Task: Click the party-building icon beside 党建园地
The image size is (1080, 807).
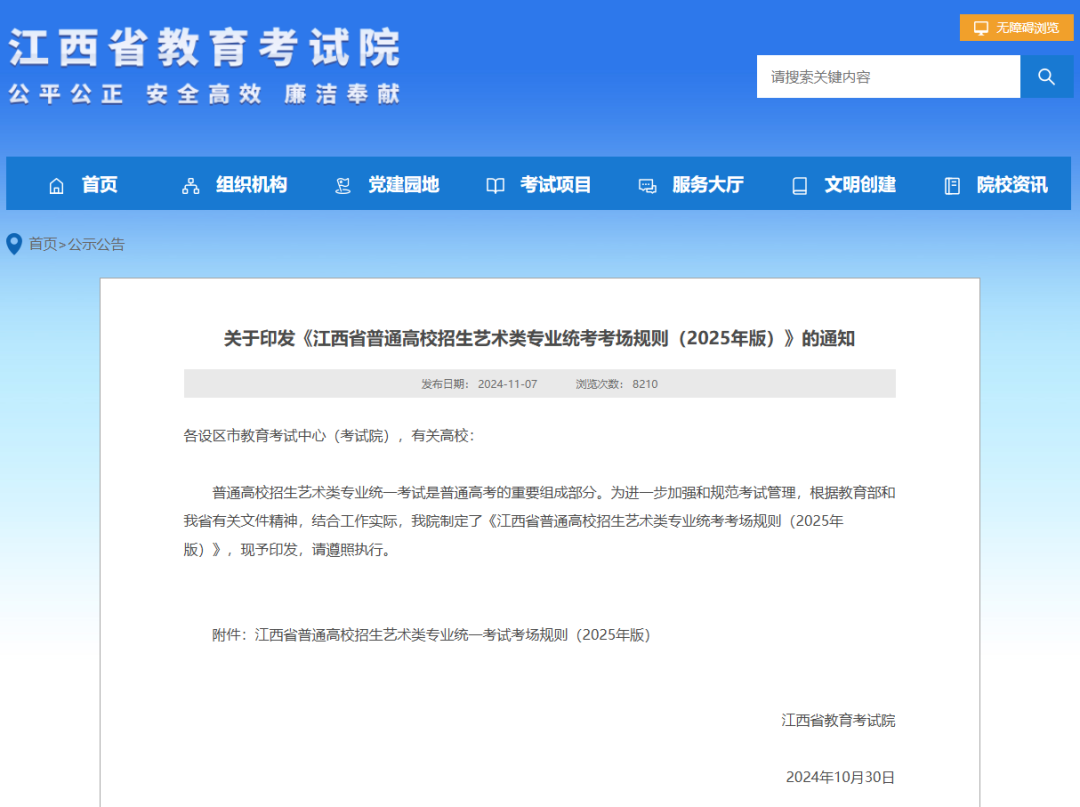Action: pyautogui.click(x=343, y=186)
